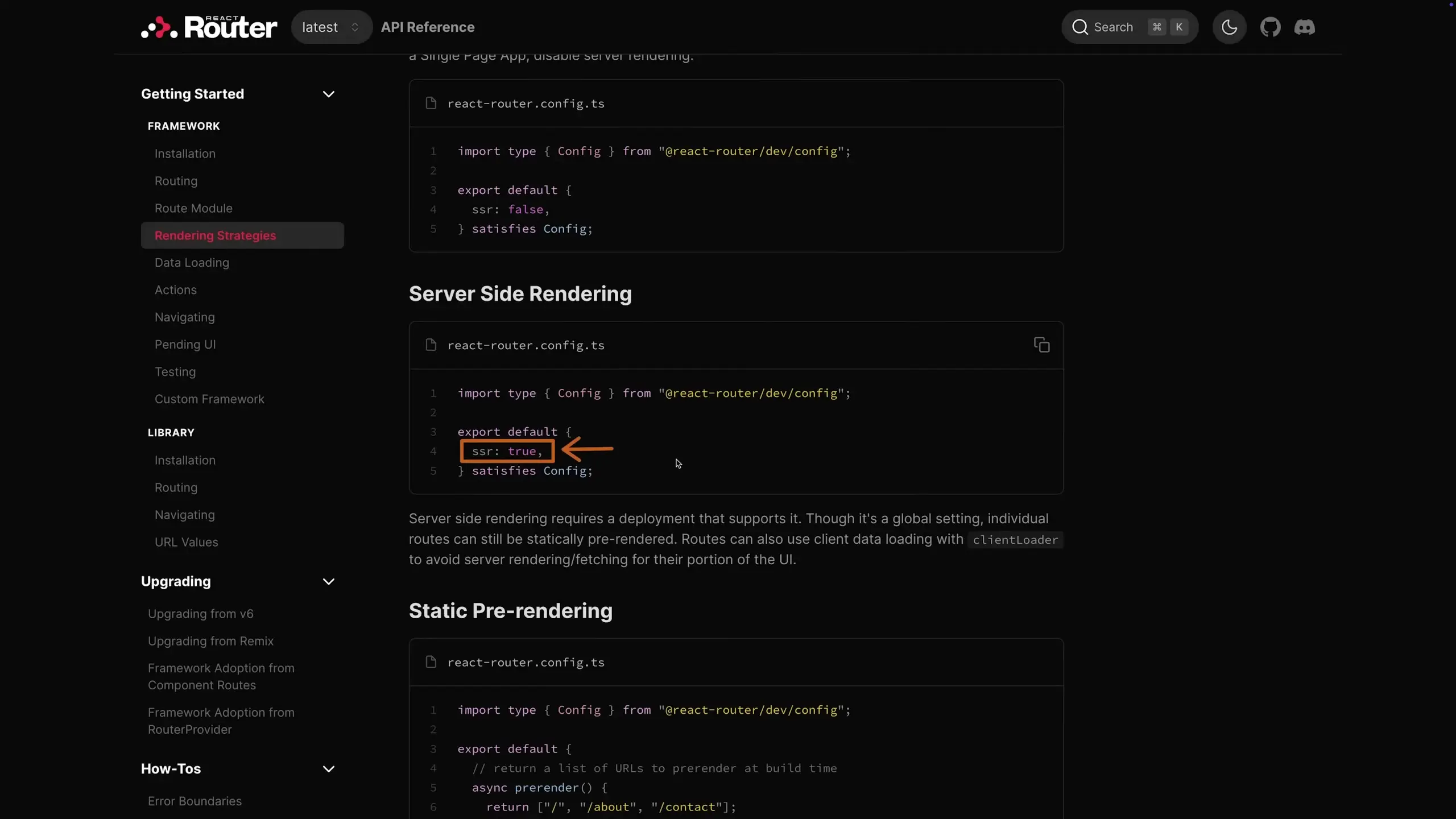Screen dimensions: 1456x819
Task: Open Testing page
Action: pyautogui.click(x=175, y=372)
